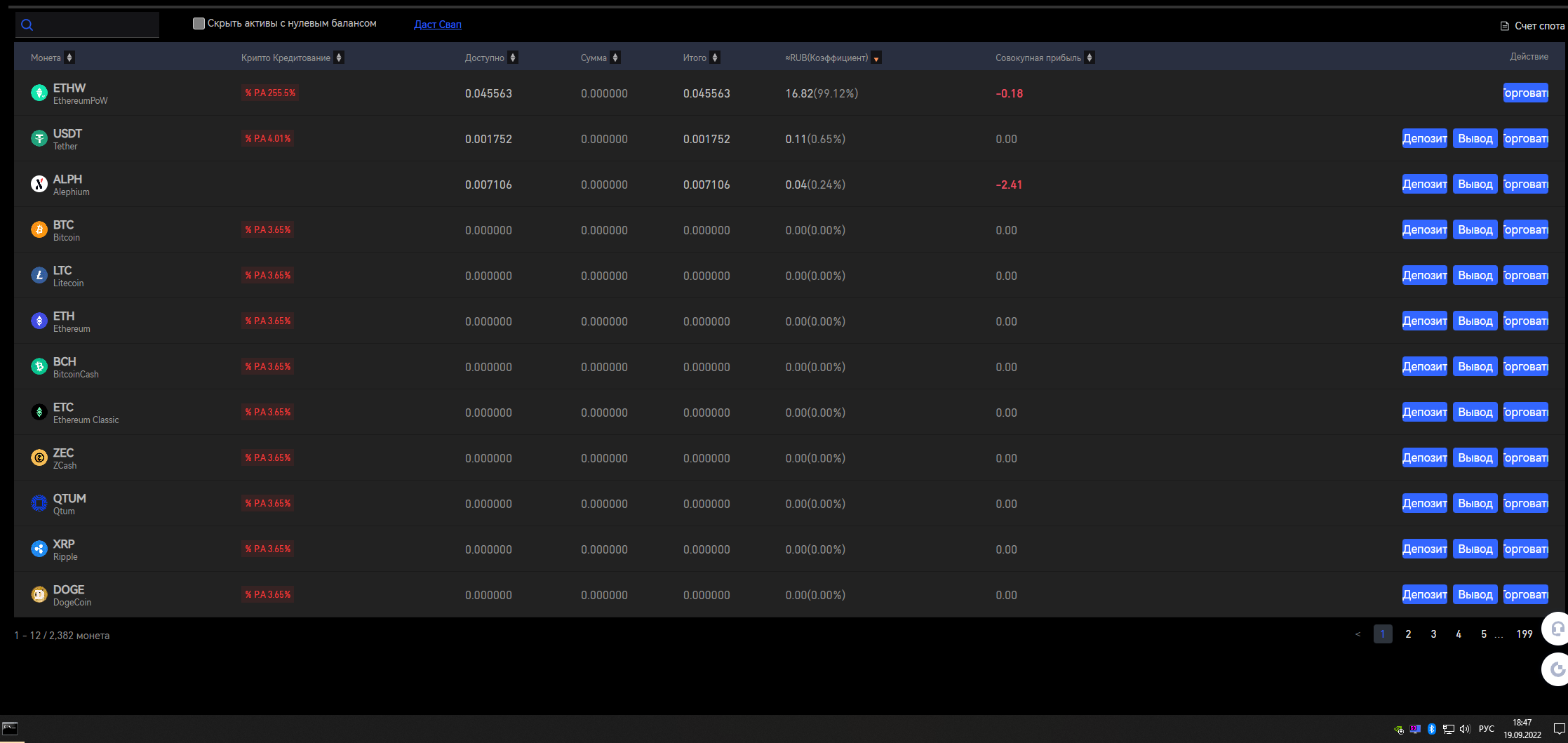Viewport: 1568px width, 743px height.
Task: Click Депозит for ZEC
Action: tap(1424, 457)
